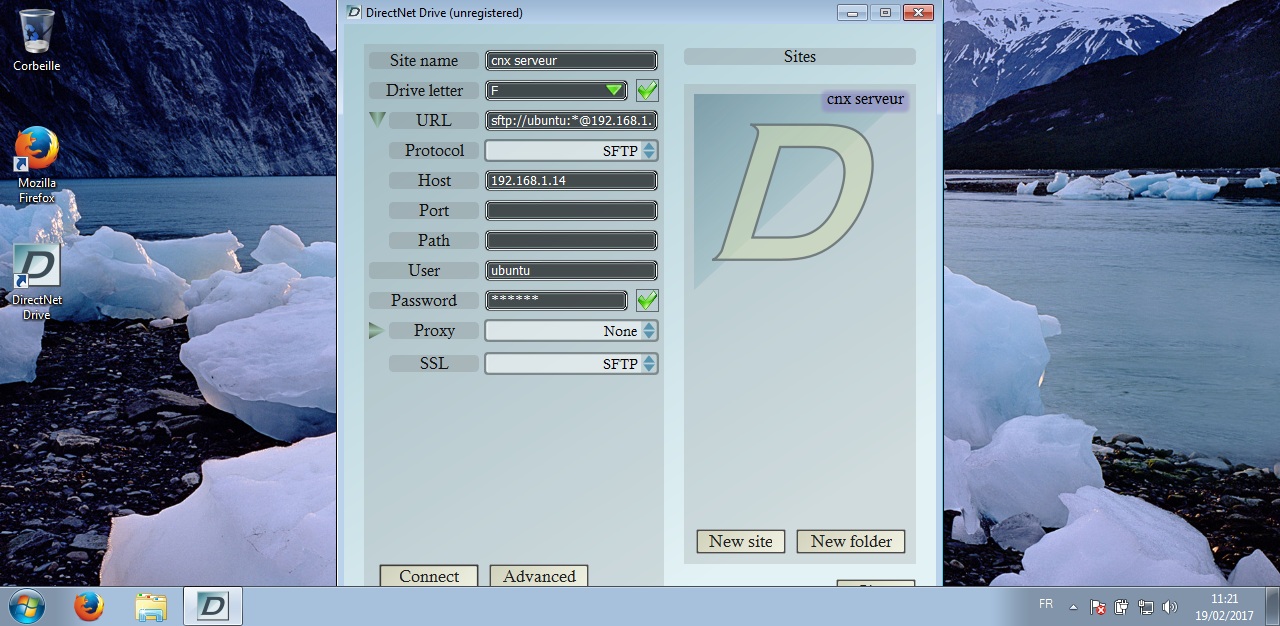This screenshot has width=1280, height=626.
Task: Collapse the URL section triangle
Action: click(x=377, y=120)
